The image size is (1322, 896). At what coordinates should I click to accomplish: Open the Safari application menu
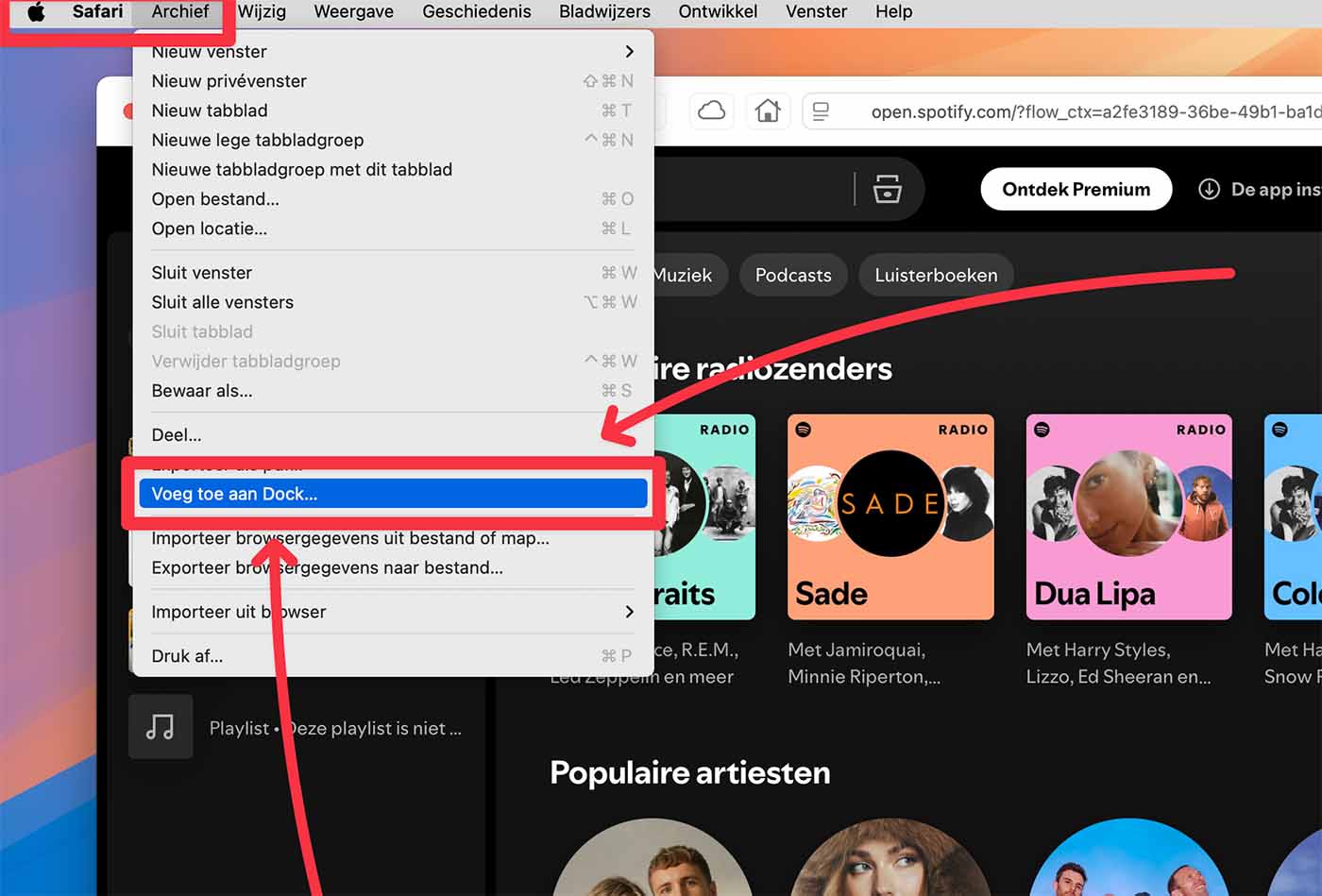point(97,11)
